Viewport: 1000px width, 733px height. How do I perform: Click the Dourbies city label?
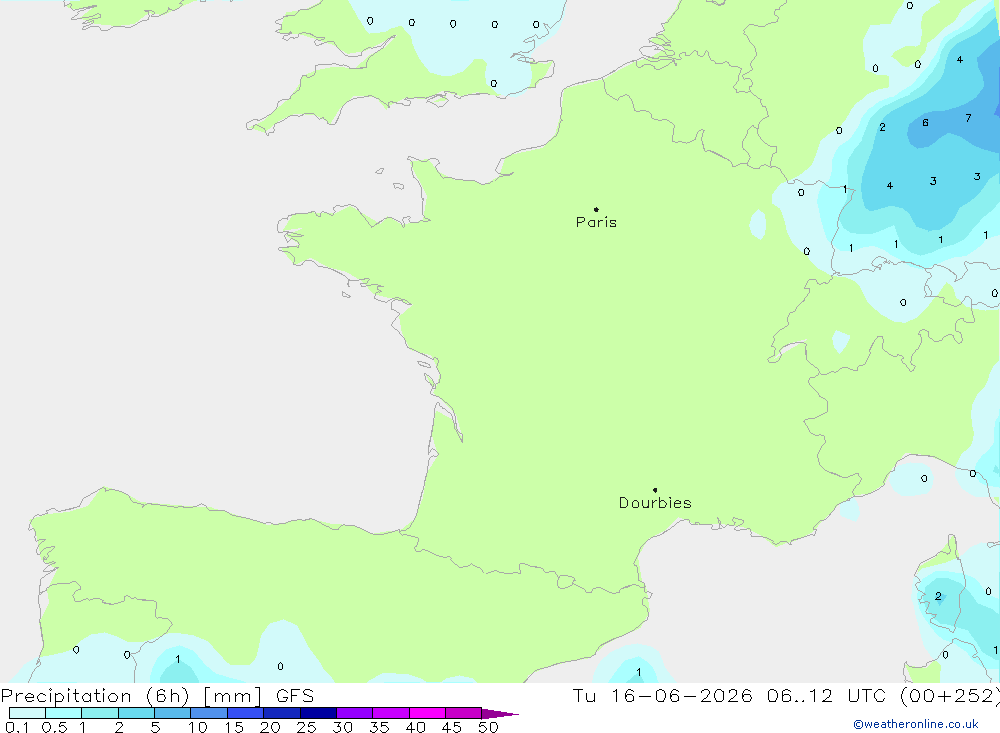[655, 503]
